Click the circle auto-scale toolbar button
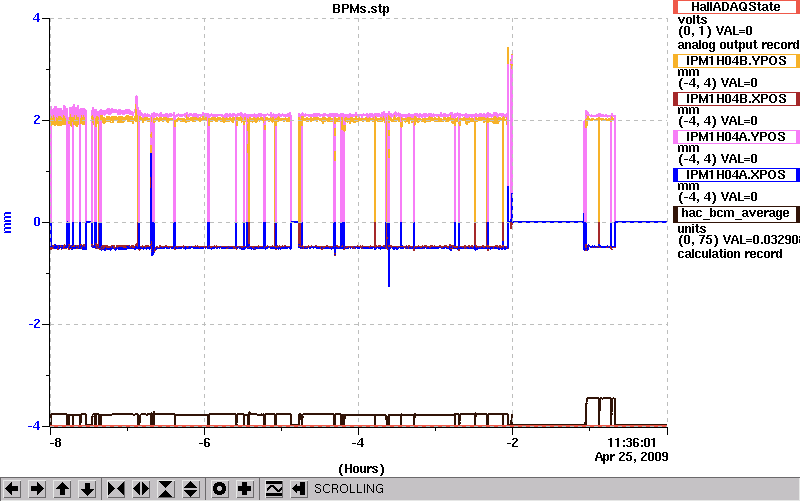800x501 pixels. pyautogui.click(x=219, y=489)
